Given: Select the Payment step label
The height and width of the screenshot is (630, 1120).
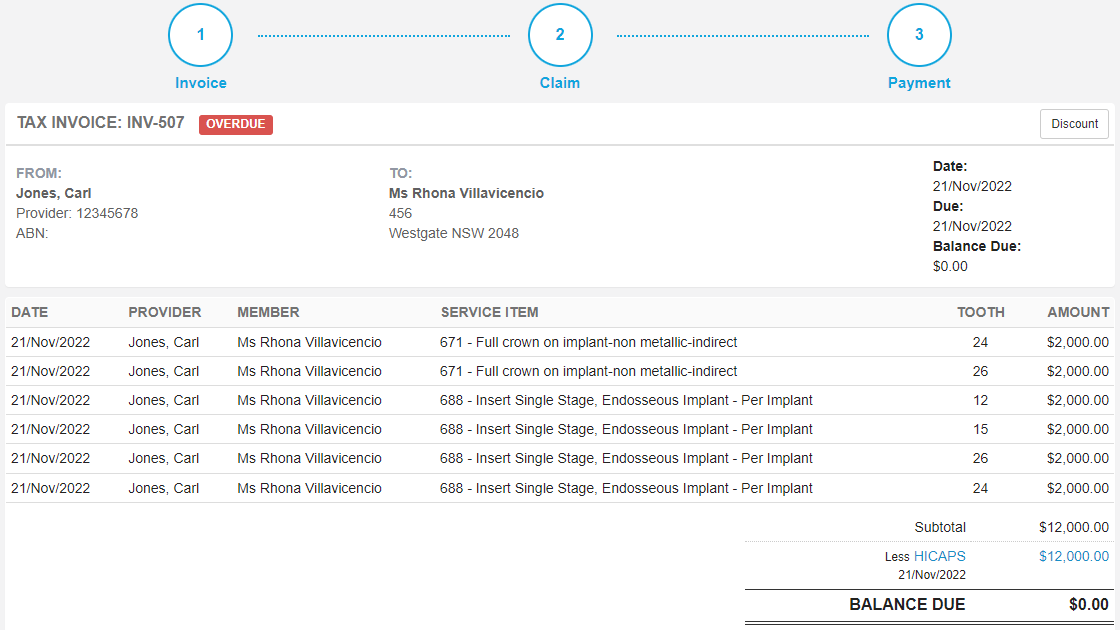Looking at the screenshot, I should [919, 83].
